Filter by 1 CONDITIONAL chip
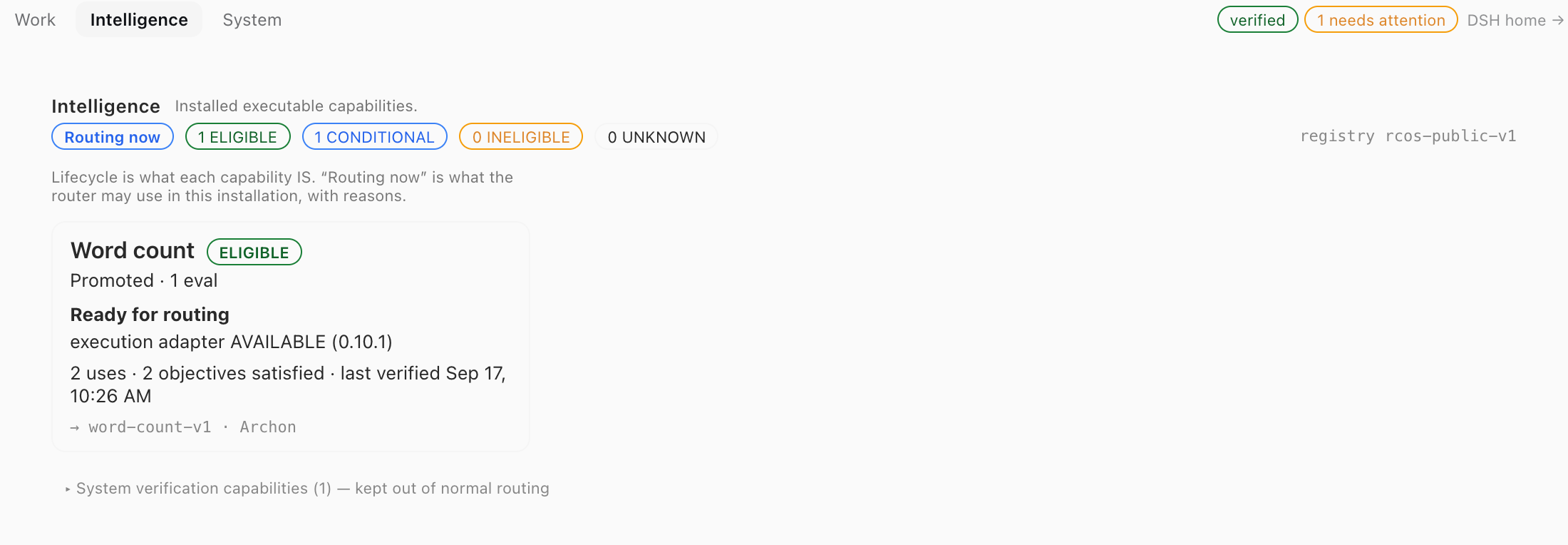 coord(374,137)
